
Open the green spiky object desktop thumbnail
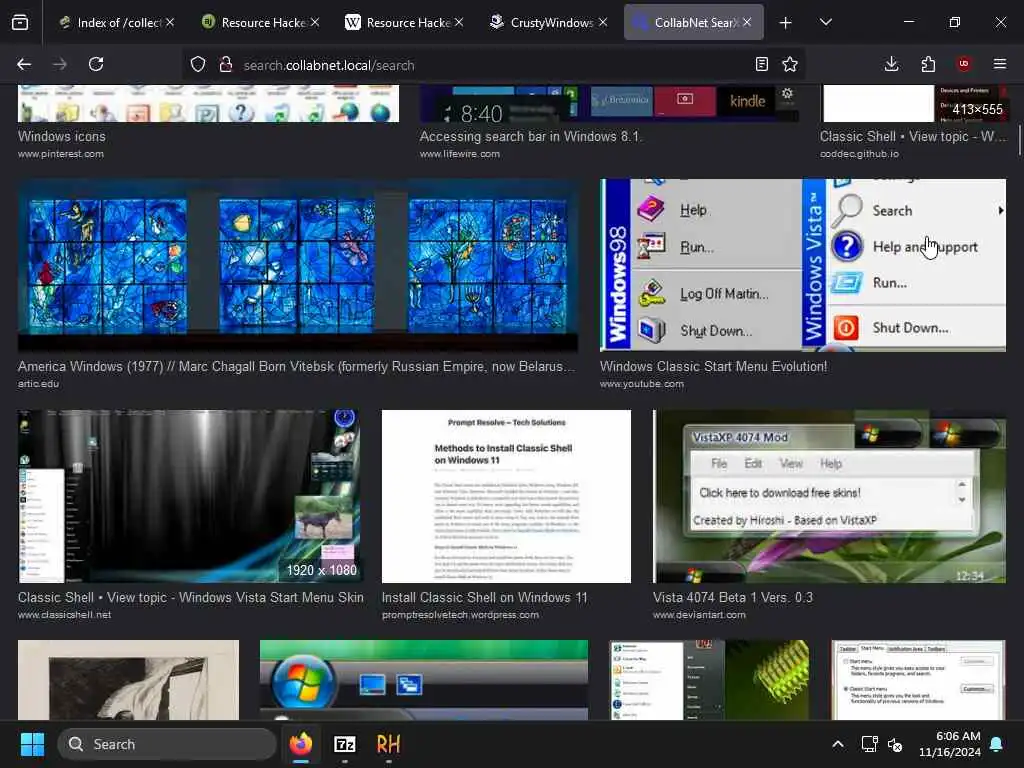click(x=709, y=680)
